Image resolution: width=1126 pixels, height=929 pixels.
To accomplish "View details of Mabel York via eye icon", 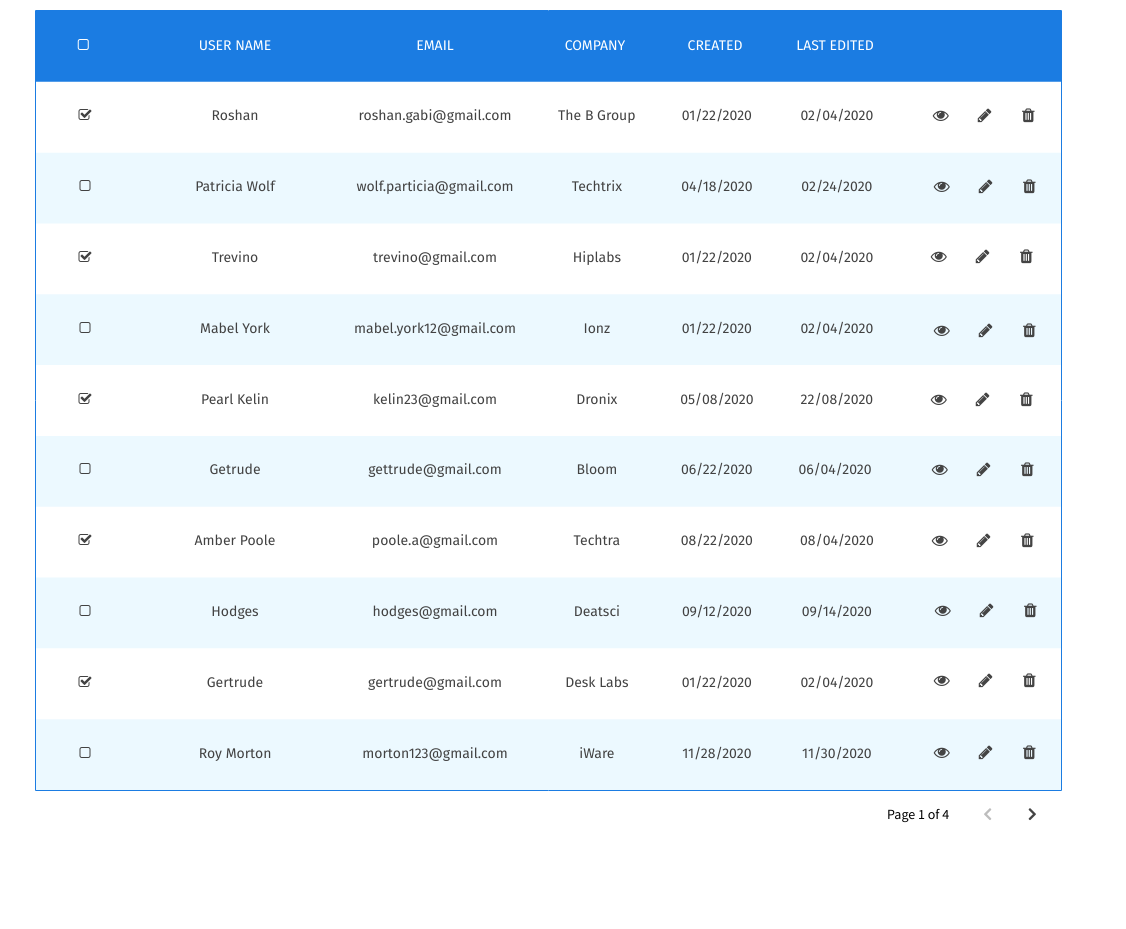I will click(x=941, y=329).
